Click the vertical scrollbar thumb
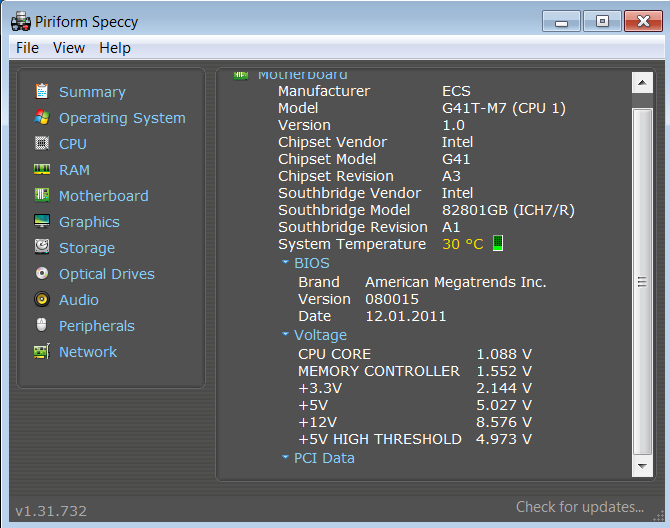This screenshot has width=670, height=528. click(x=642, y=282)
